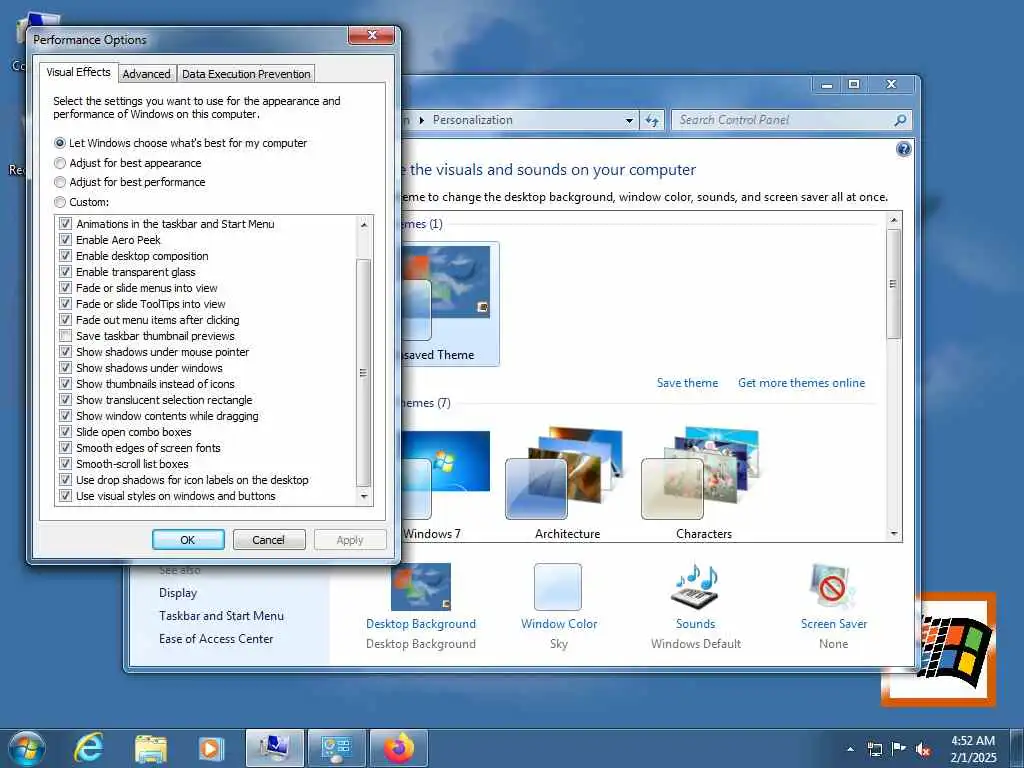Open the Desktop Background icon
The image size is (1024, 768).
[421, 586]
